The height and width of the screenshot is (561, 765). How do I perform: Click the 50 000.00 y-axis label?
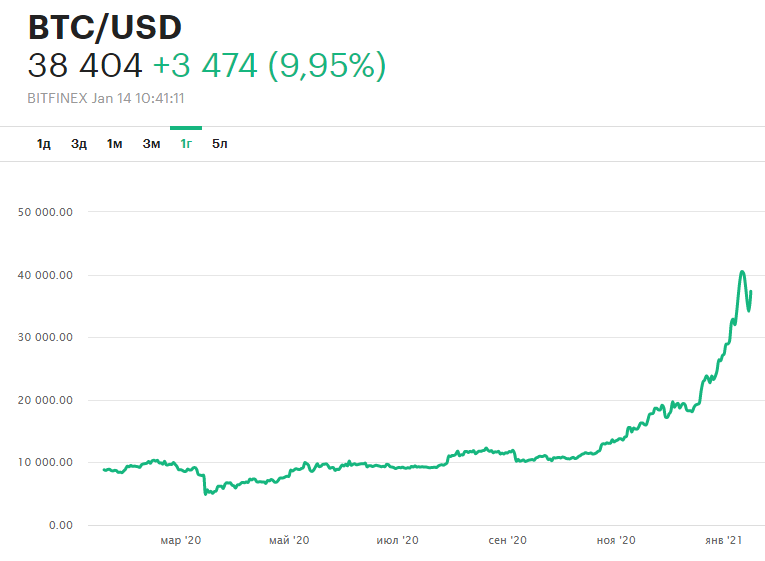click(x=47, y=212)
